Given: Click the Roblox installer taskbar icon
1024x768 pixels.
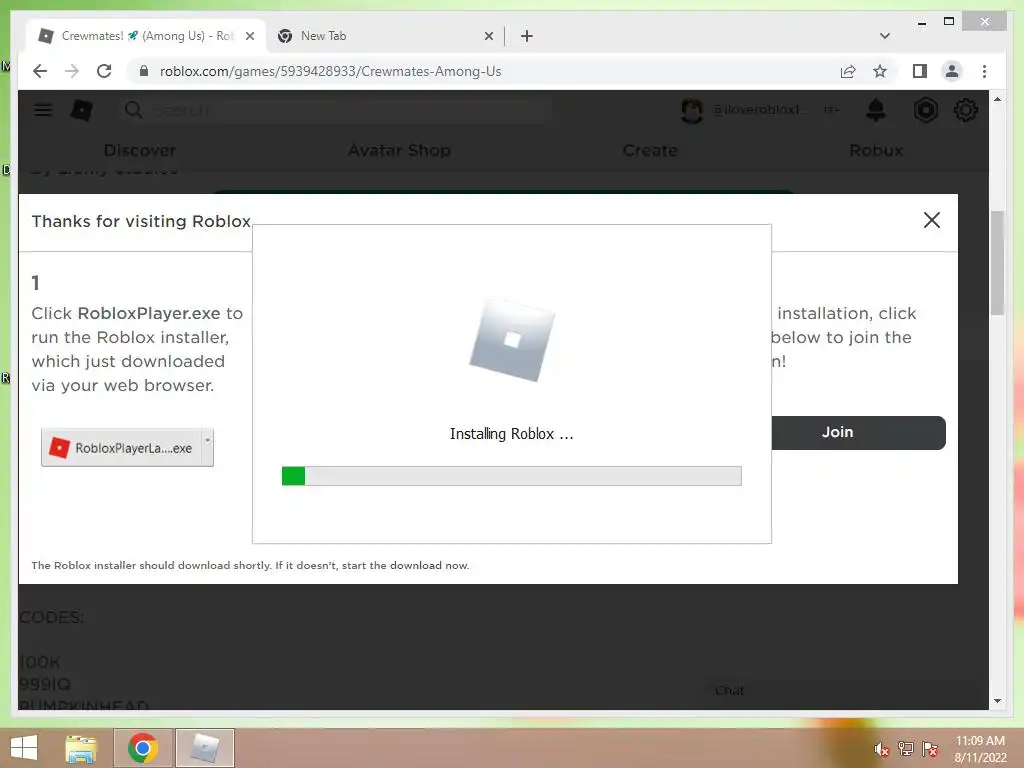Looking at the screenshot, I should point(204,748).
